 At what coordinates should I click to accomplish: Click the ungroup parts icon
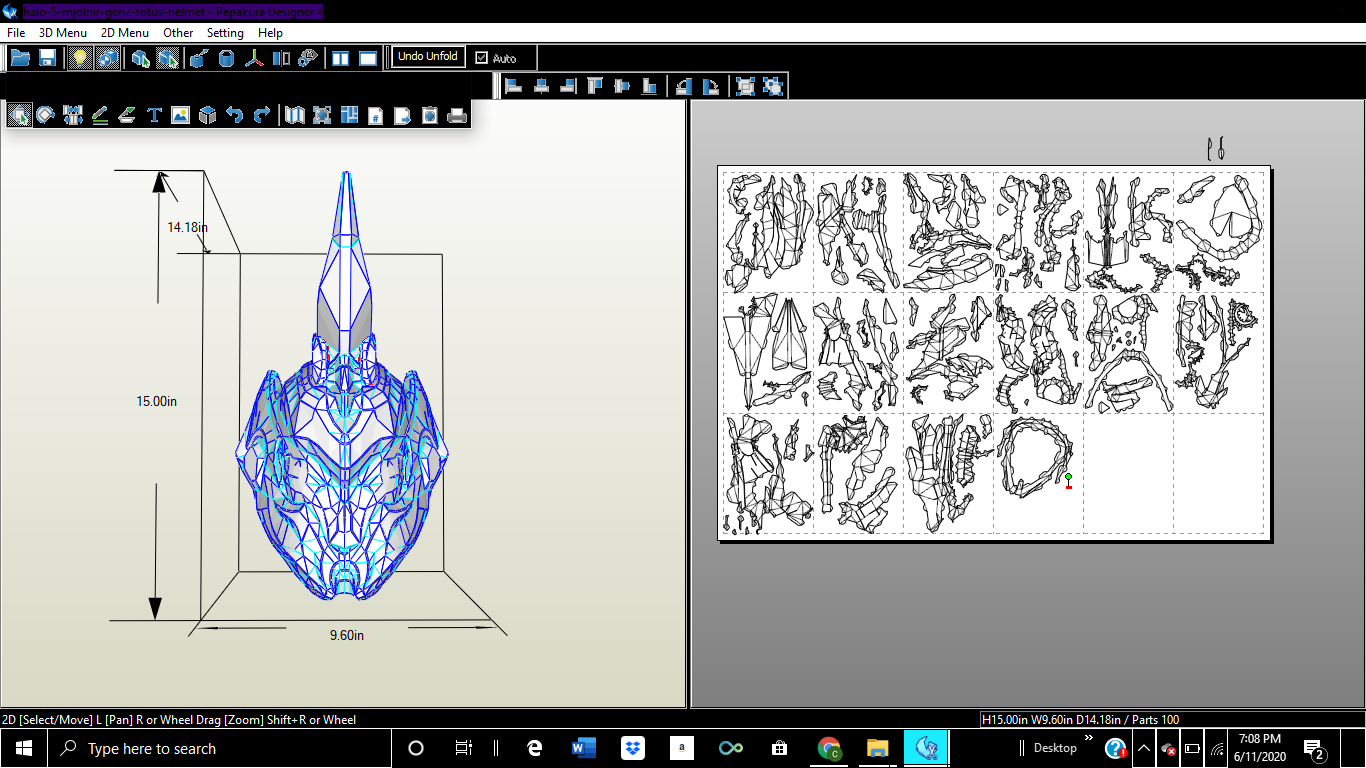coord(772,86)
